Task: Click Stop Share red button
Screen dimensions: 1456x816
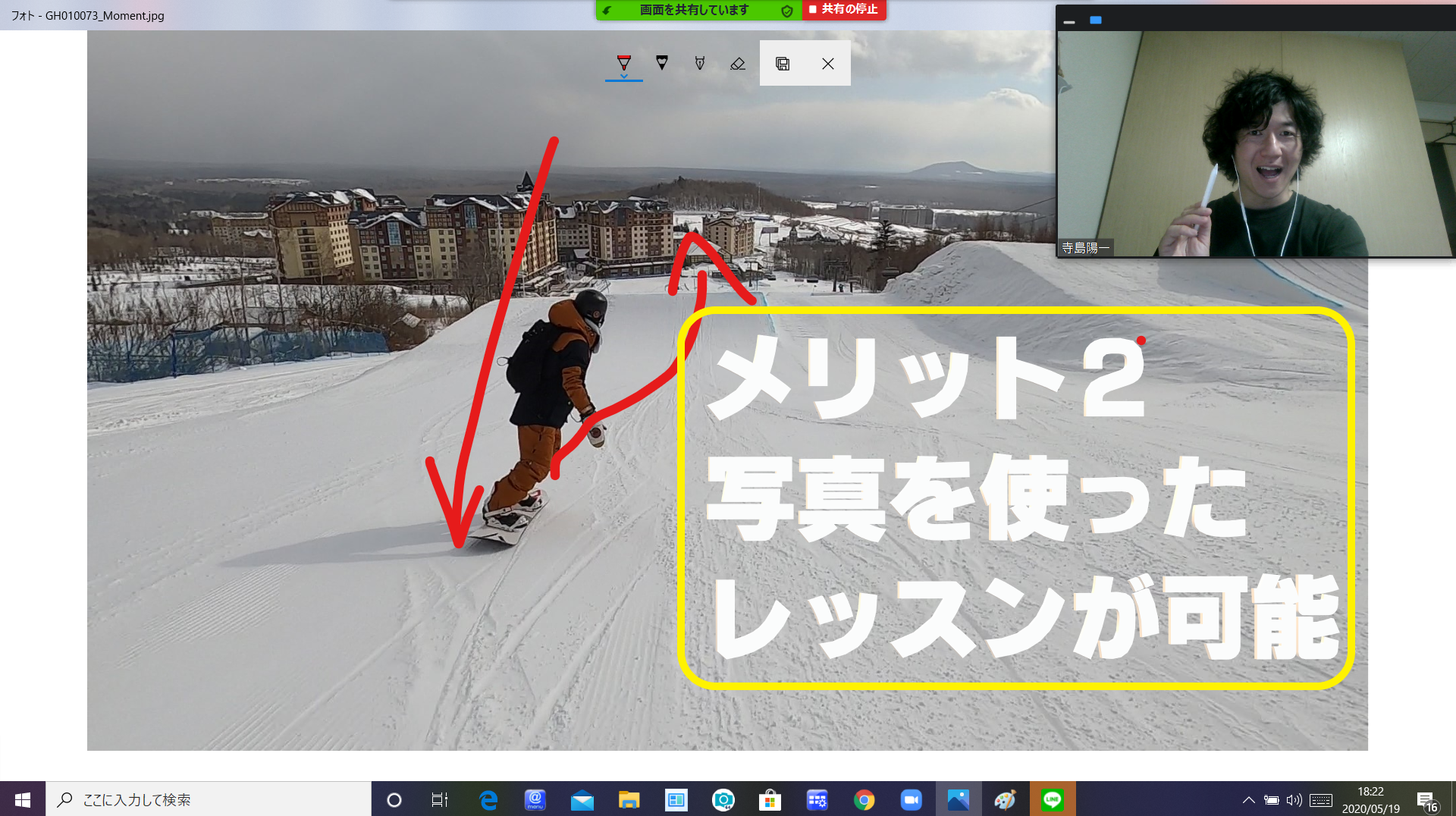Action: (x=844, y=10)
